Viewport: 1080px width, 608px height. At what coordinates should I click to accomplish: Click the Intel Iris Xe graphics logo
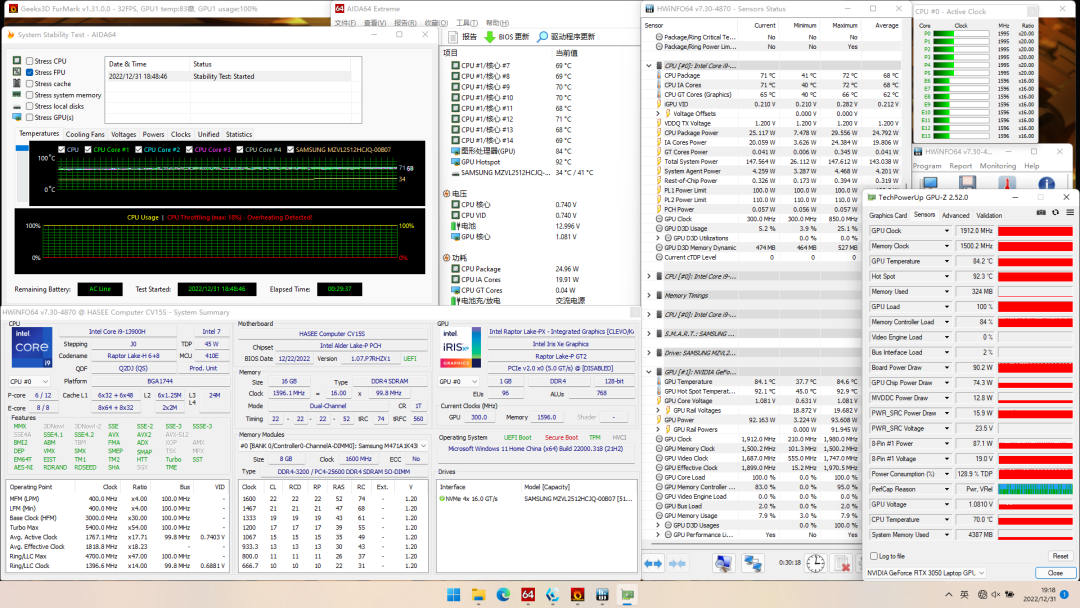pos(461,347)
